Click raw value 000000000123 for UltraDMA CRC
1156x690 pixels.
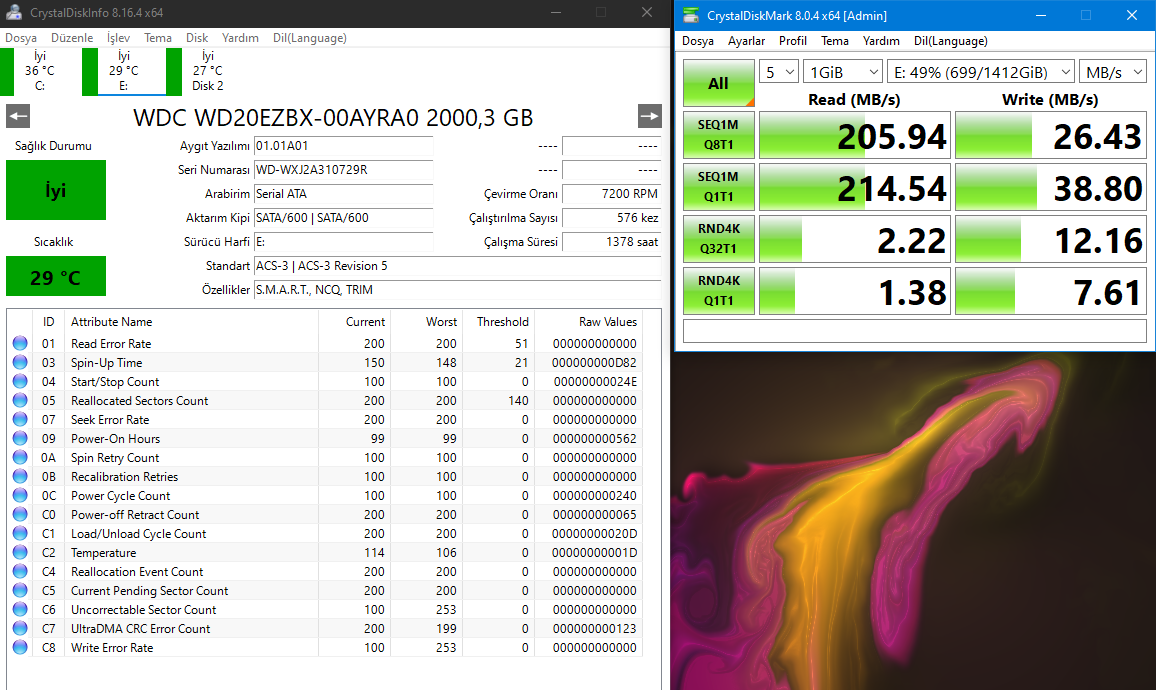coord(594,629)
